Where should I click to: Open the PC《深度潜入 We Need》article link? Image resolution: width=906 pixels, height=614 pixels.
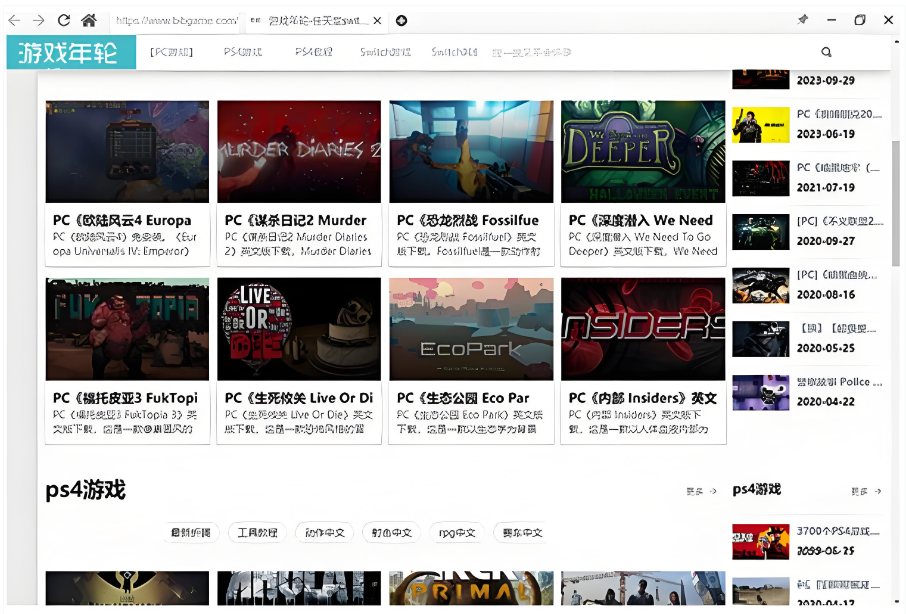[640, 221]
